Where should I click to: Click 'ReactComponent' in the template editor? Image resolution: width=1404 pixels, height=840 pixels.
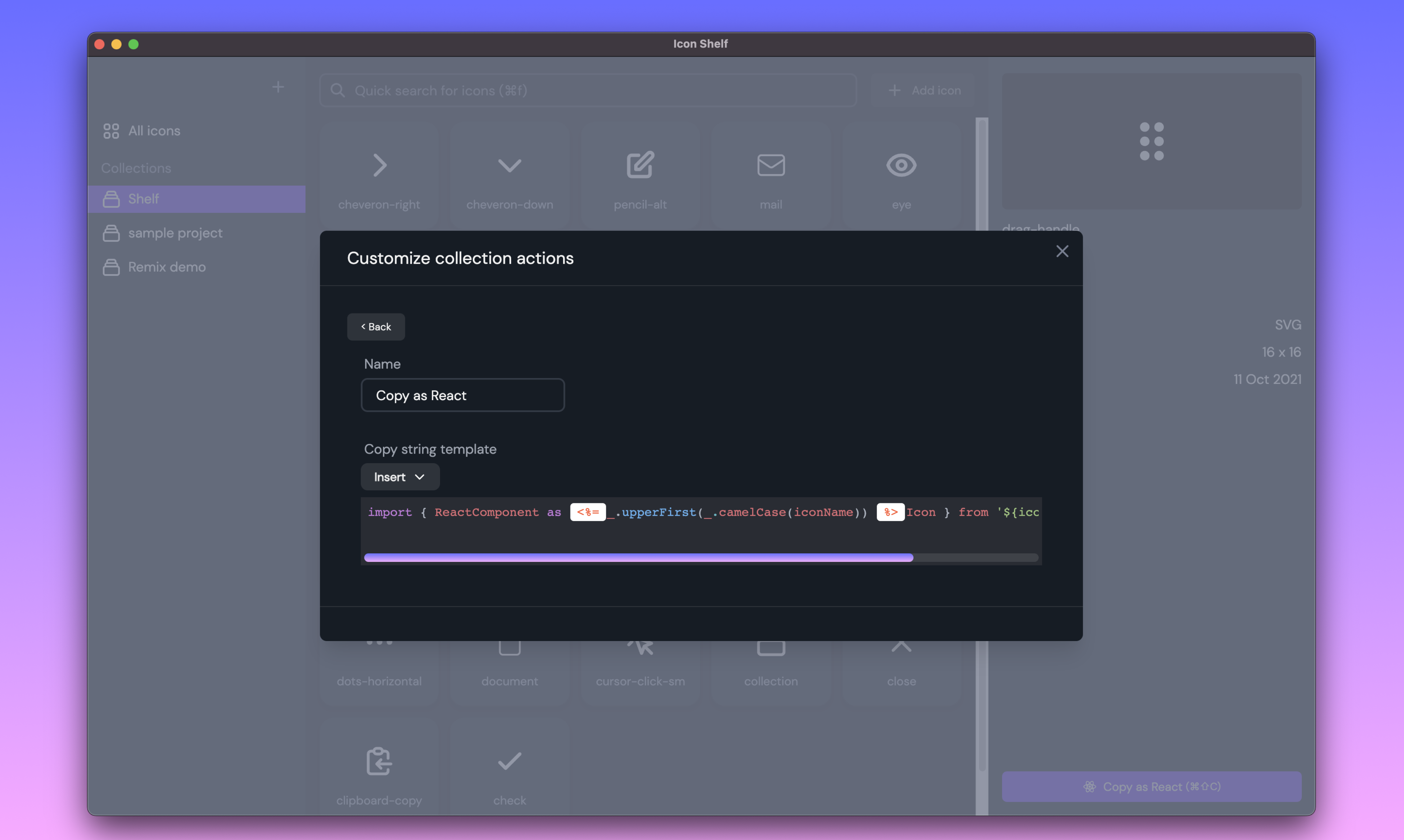(x=486, y=512)
